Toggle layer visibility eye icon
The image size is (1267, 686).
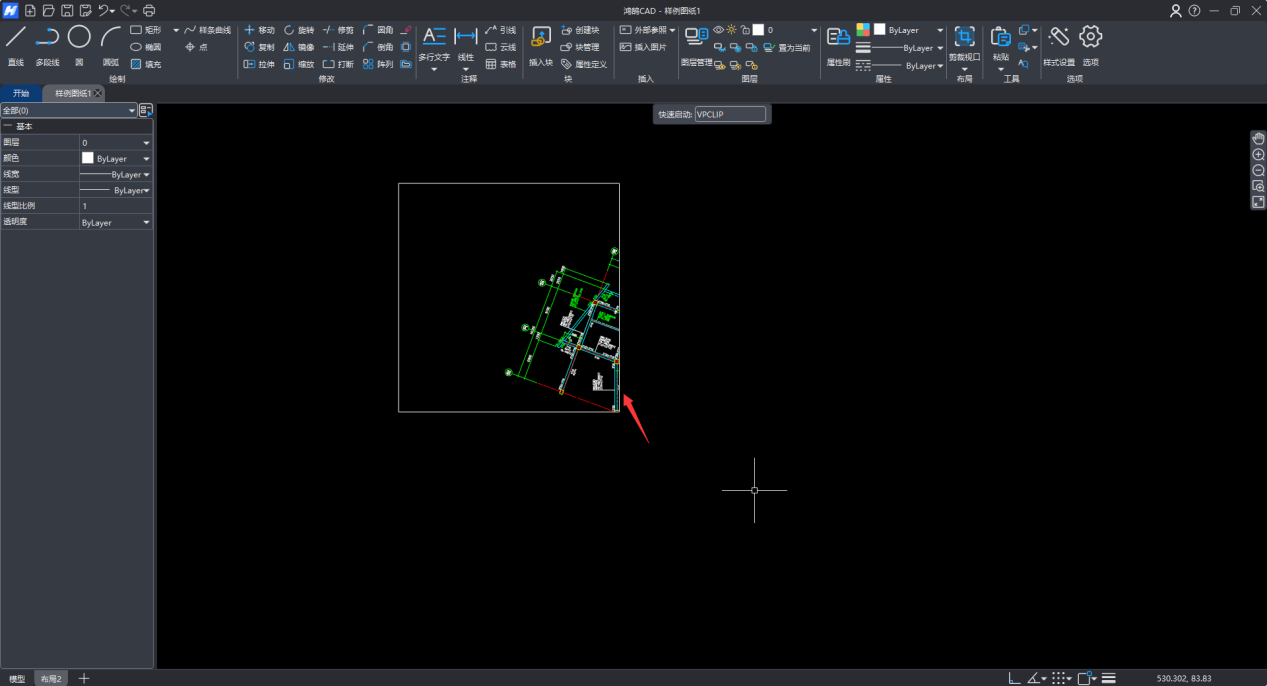(718, 30)
